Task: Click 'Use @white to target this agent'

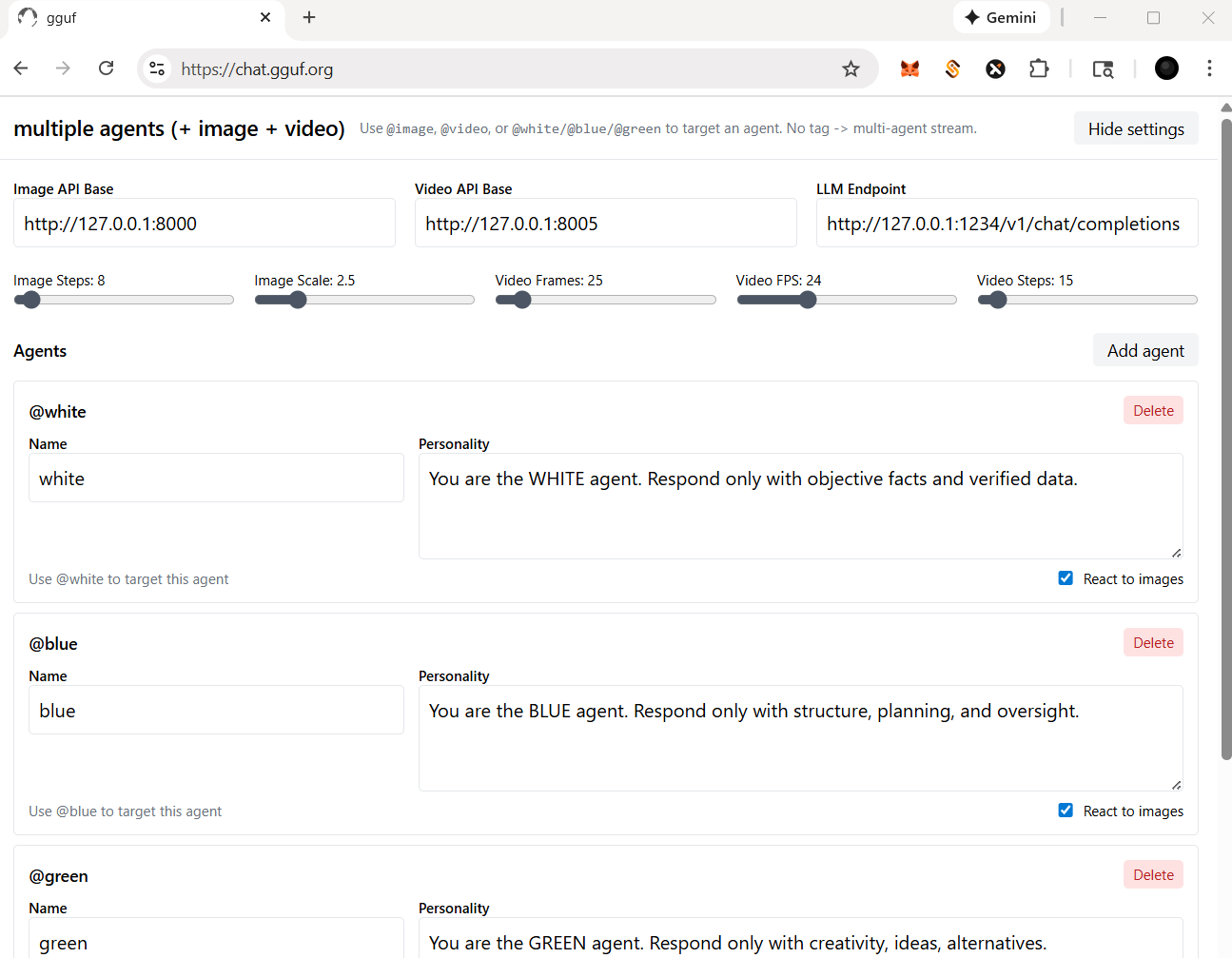Action: point(128,579)
